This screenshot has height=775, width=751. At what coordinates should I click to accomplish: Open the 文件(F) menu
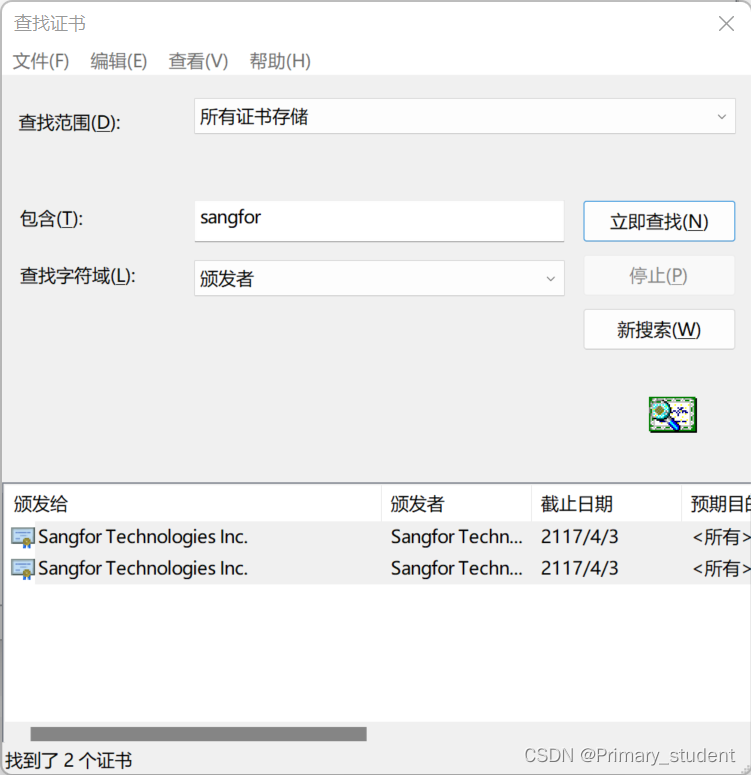click(41, 61)
